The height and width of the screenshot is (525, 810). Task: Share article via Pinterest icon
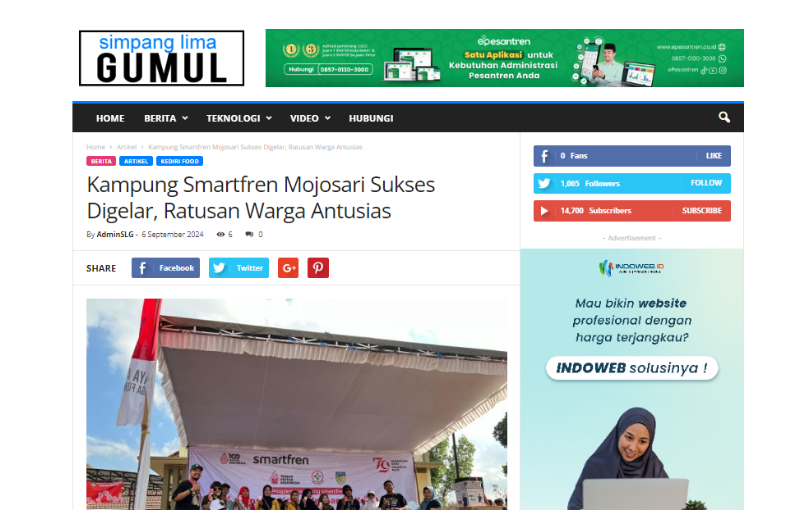coord(318,268)
